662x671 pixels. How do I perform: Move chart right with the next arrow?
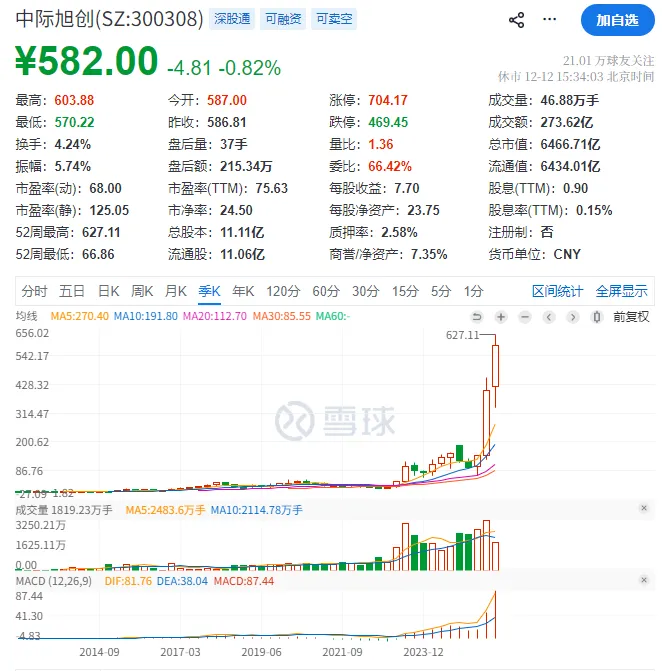pos(573,317)
